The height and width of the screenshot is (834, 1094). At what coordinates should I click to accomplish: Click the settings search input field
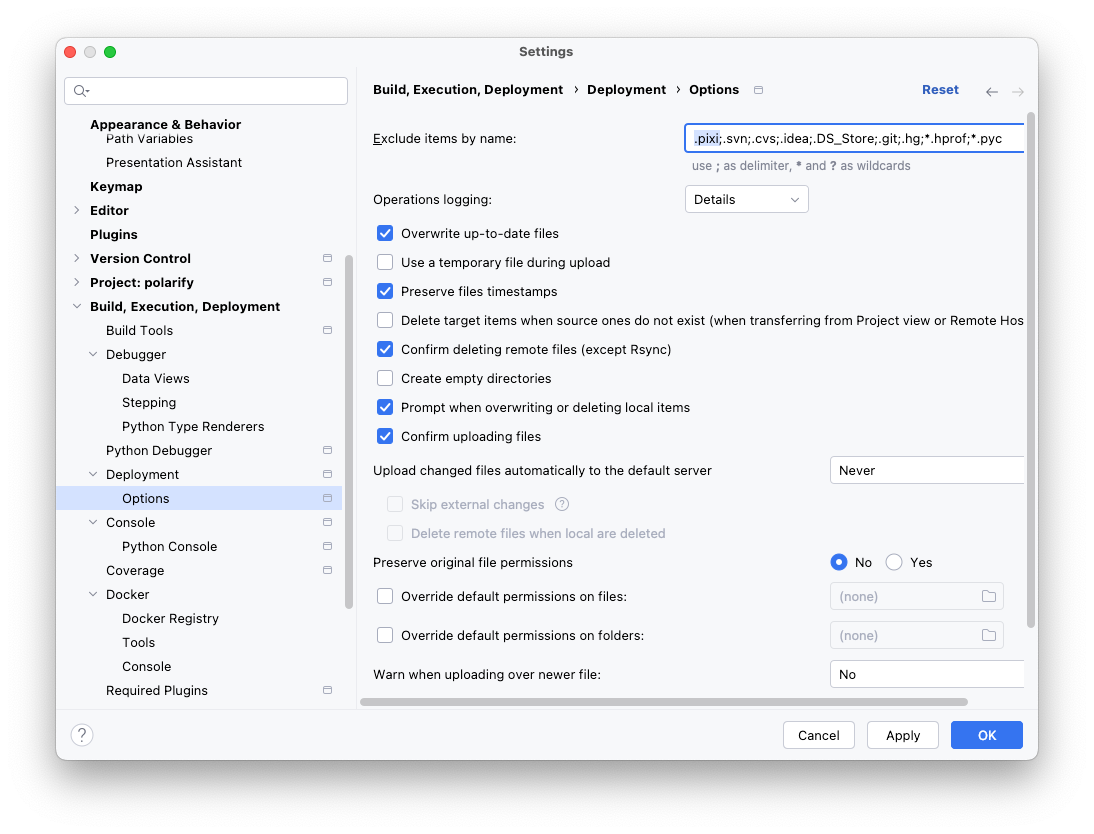pyautogui.click(x=206, y=91)
